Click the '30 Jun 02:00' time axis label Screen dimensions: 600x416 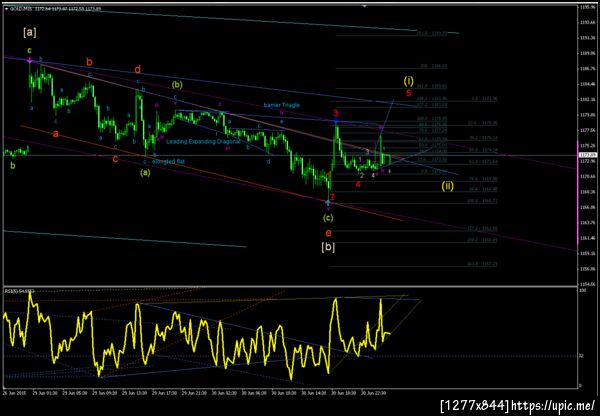click(225, 393)
